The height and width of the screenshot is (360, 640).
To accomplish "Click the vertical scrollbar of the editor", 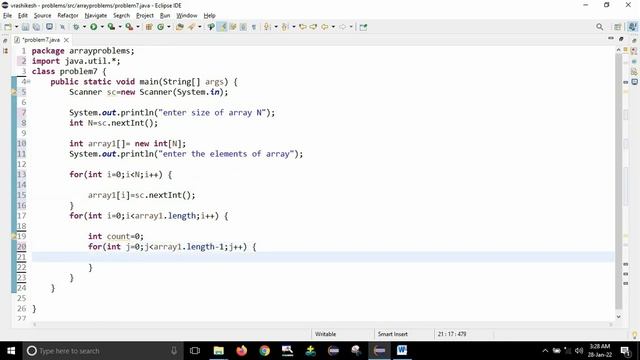I will [x=619, y=182].
